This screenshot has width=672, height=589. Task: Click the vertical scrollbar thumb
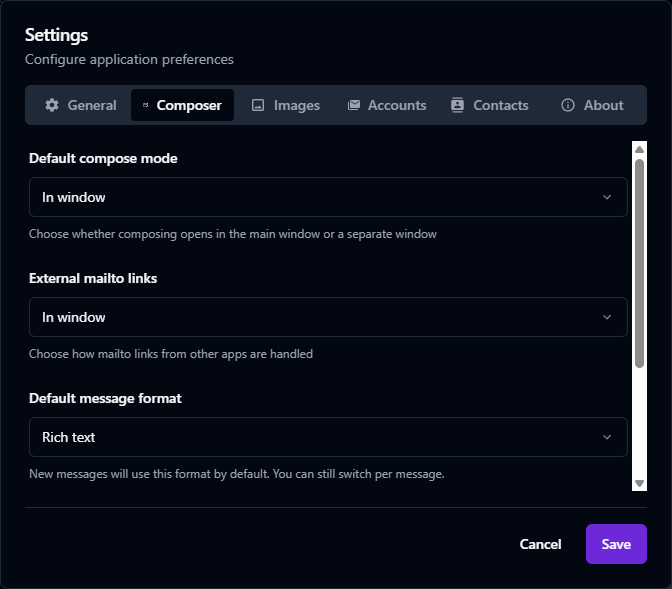coord(639,260)
